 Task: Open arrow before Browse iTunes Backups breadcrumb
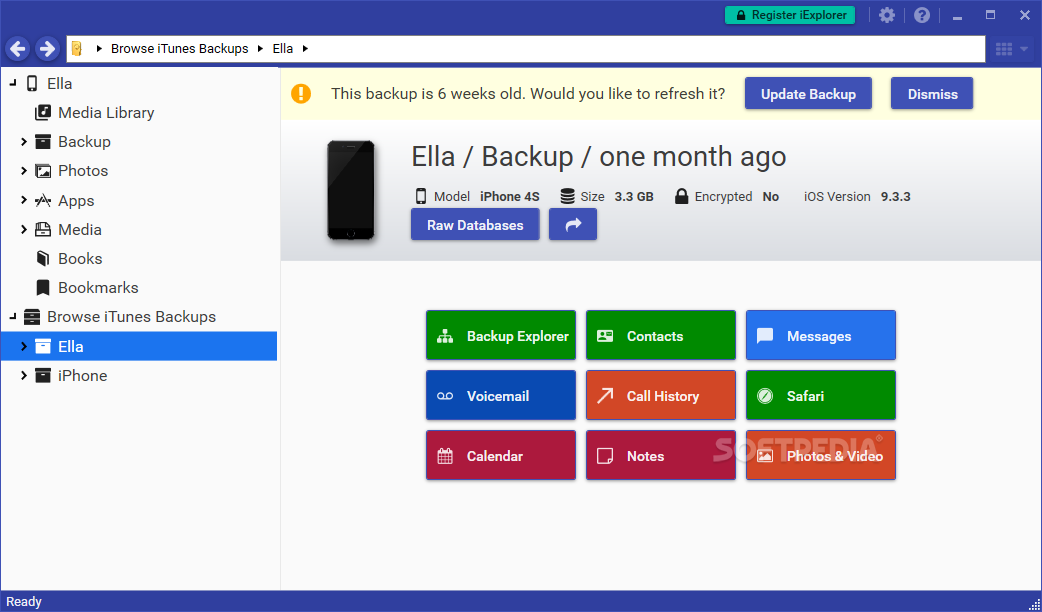point(99,49)
